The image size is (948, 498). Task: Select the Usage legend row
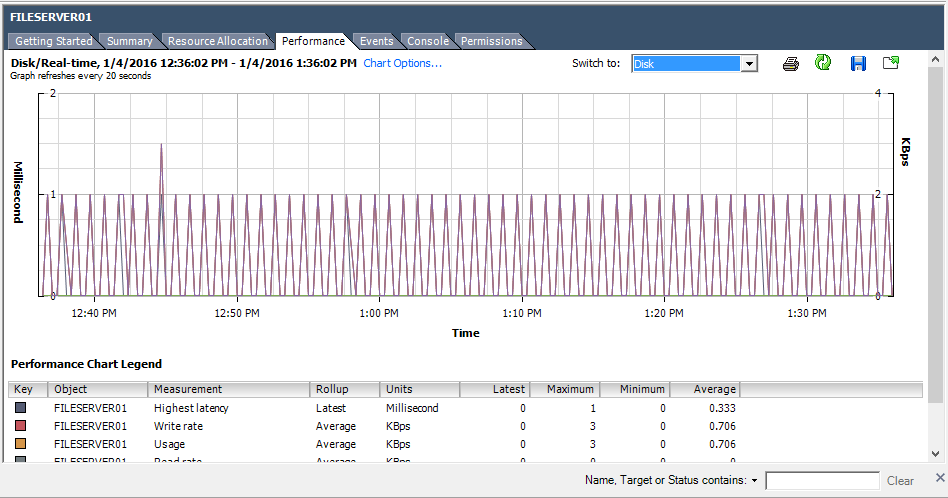[x=466, y=444]
